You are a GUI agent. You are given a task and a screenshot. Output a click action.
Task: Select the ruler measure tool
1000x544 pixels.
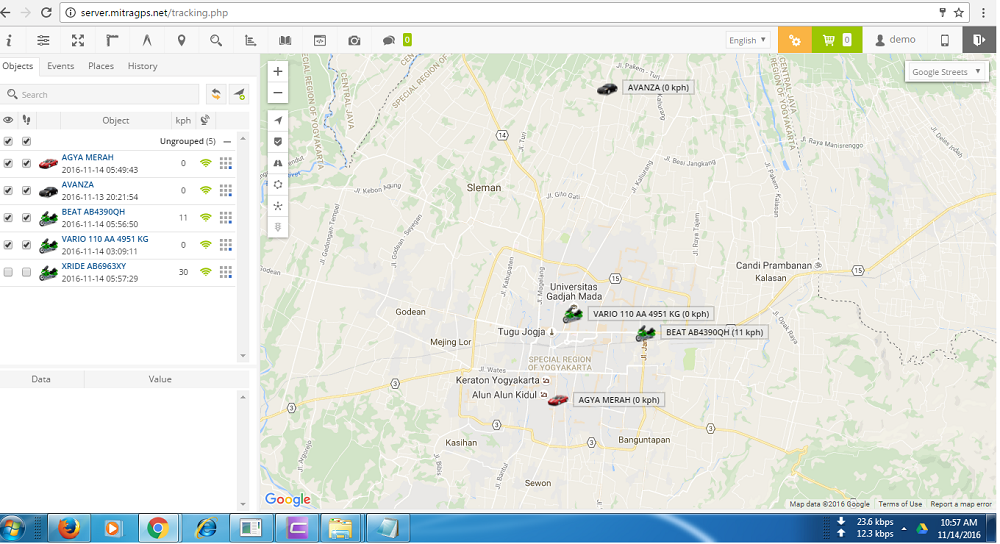coord(112,40)
